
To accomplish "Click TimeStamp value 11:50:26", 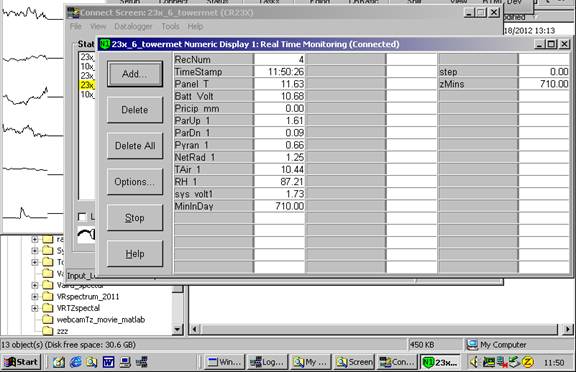I will point(279,72).
